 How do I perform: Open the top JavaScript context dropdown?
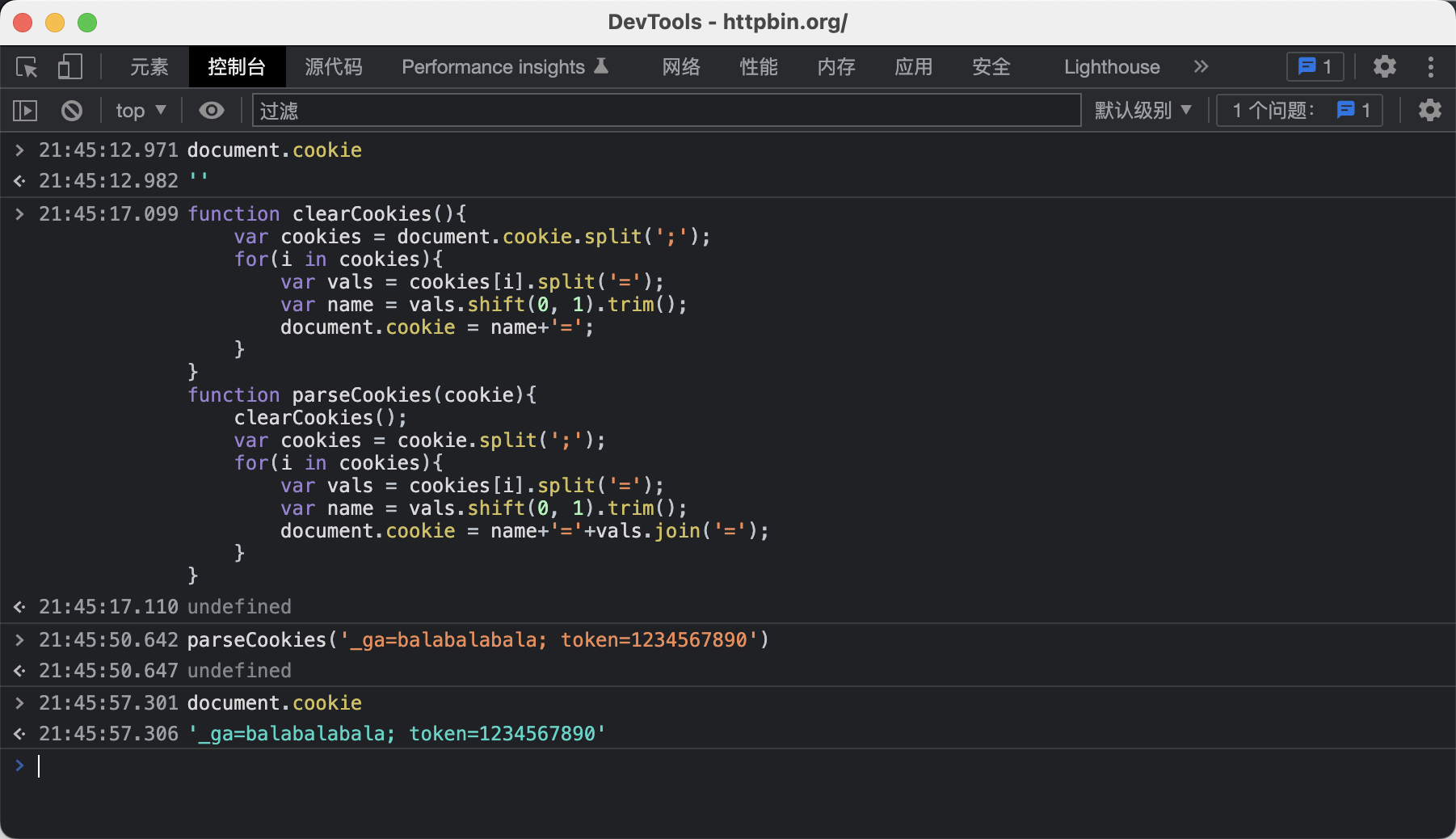click(141, 111)
